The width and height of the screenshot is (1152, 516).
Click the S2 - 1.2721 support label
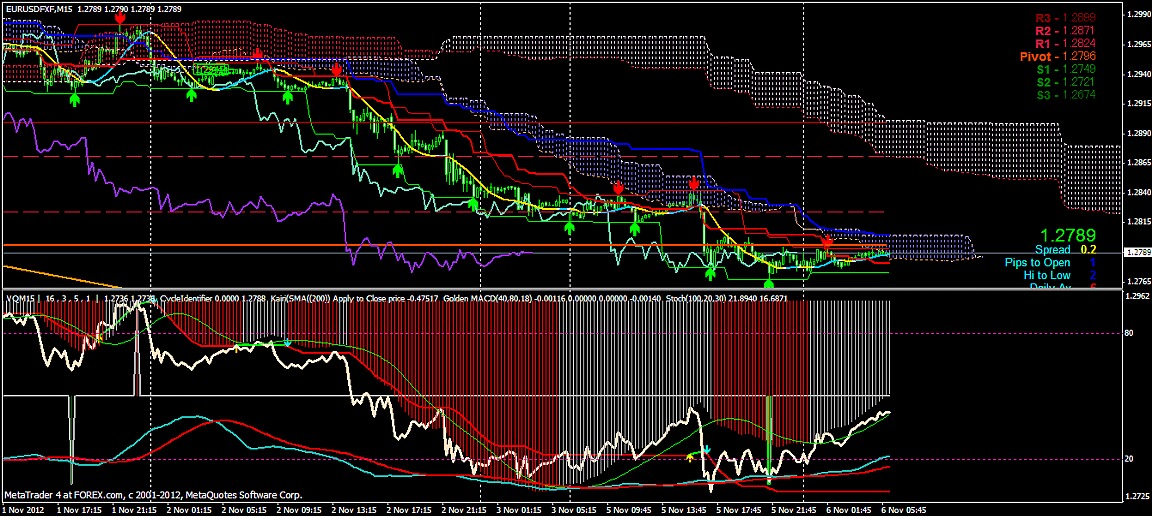click(1065, 82)
